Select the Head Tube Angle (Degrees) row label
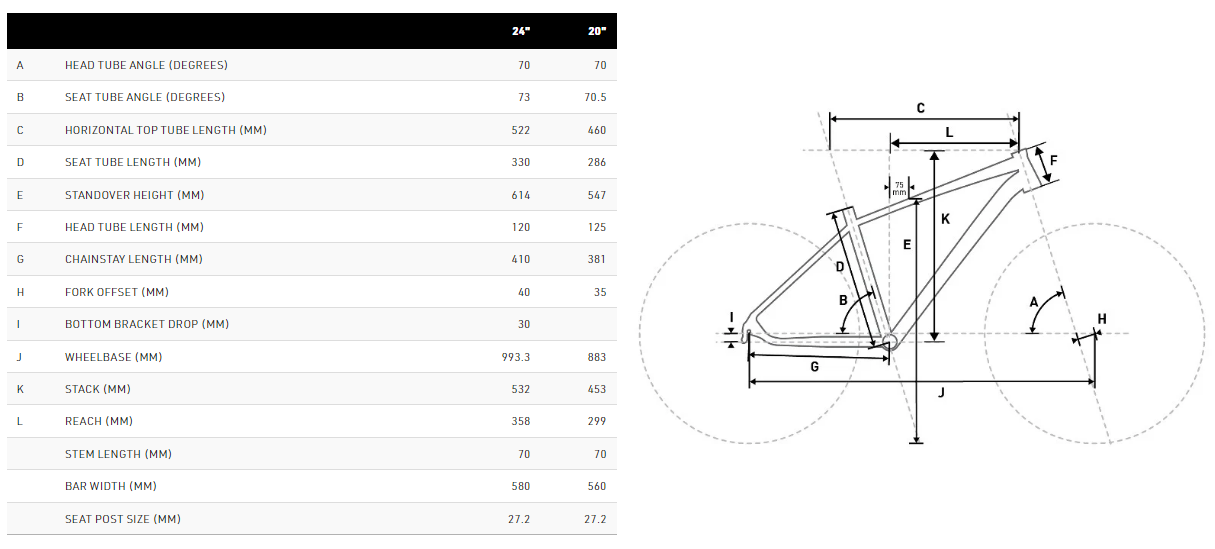Image resolution: width=1215 pixels, height=549 pixels. (146, 65)
